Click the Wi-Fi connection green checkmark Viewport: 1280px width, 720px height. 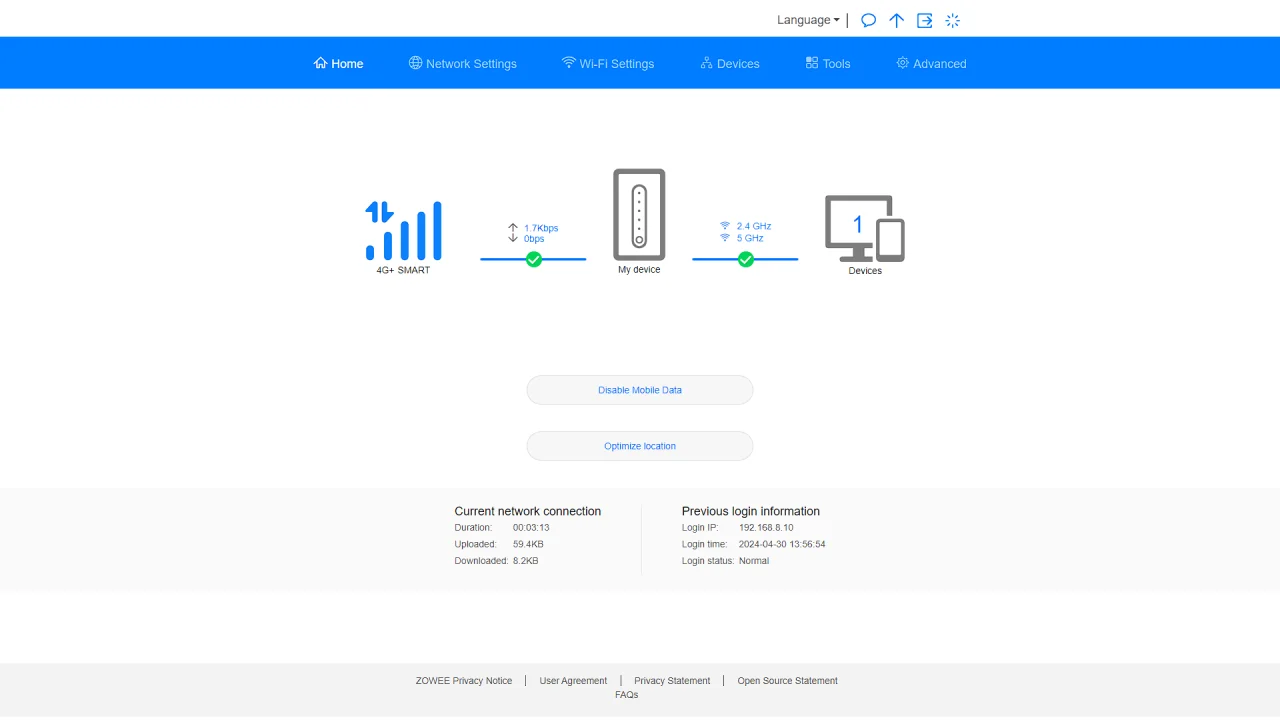pos(745,259)
